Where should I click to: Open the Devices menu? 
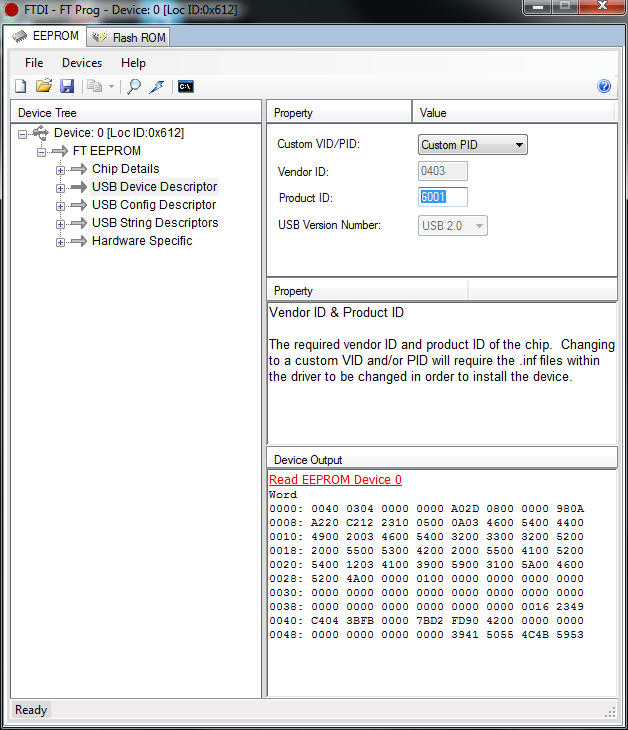(82, 63)
